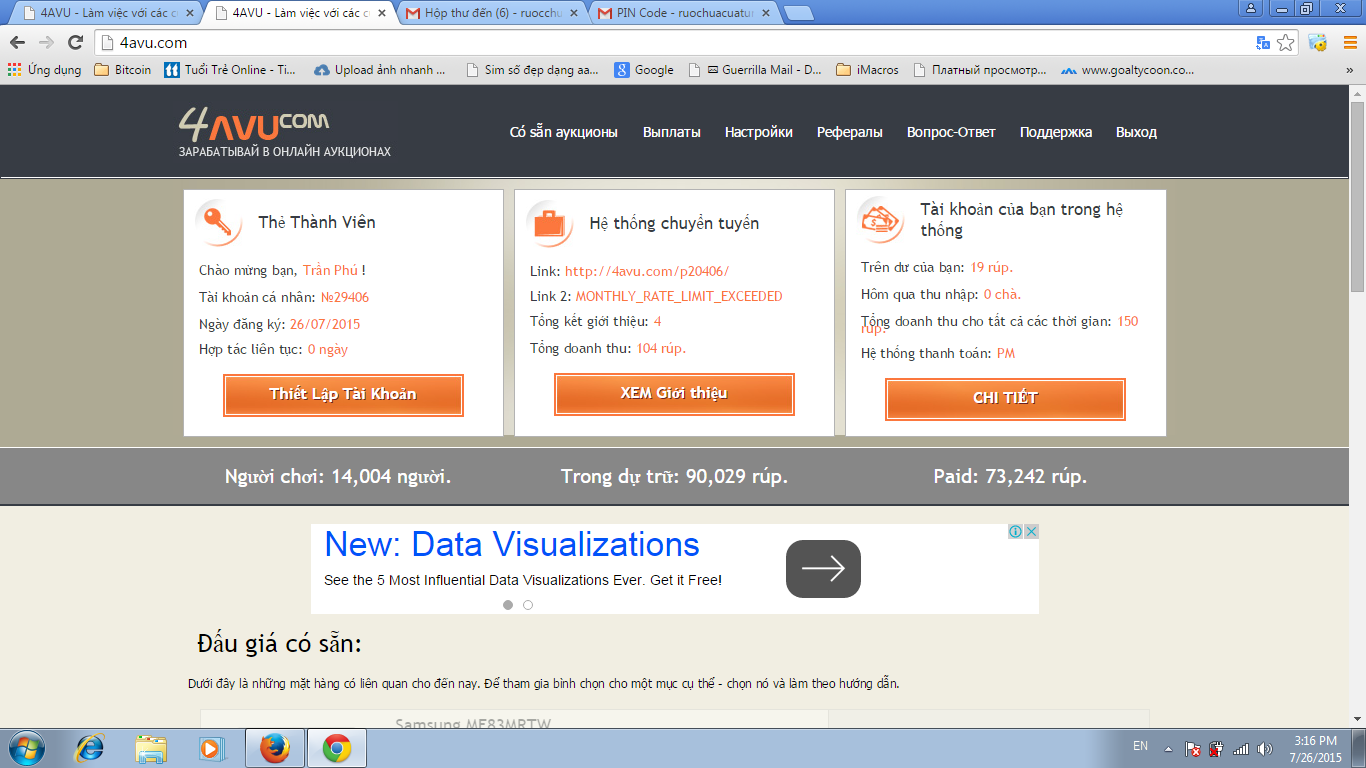The image size is (1366, 768).
Task: Open the referral link 4avu.com/p20406
Action: pyautogui.click(x=647, y=271)
